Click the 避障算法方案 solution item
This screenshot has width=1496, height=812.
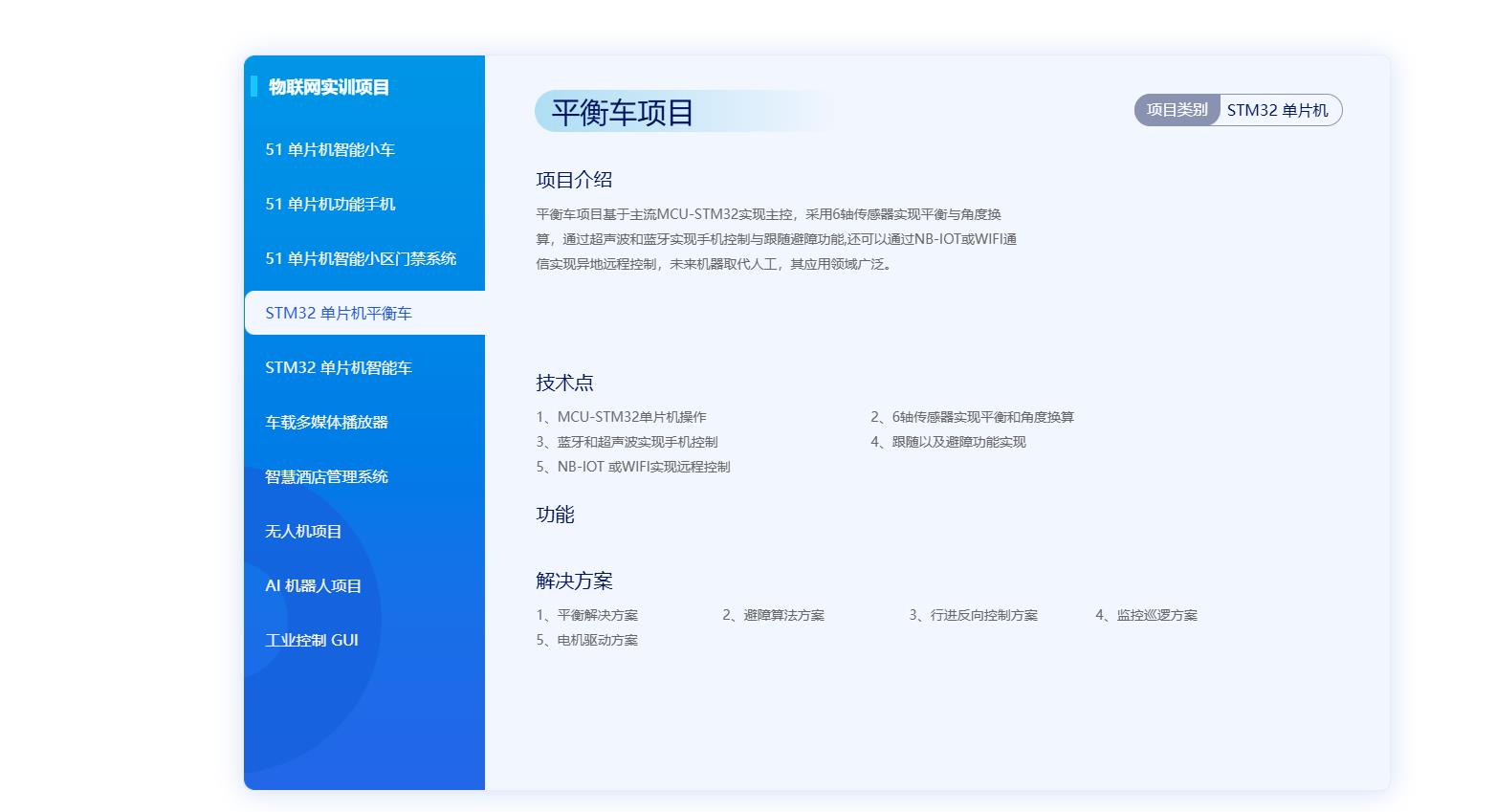point(774,615)
